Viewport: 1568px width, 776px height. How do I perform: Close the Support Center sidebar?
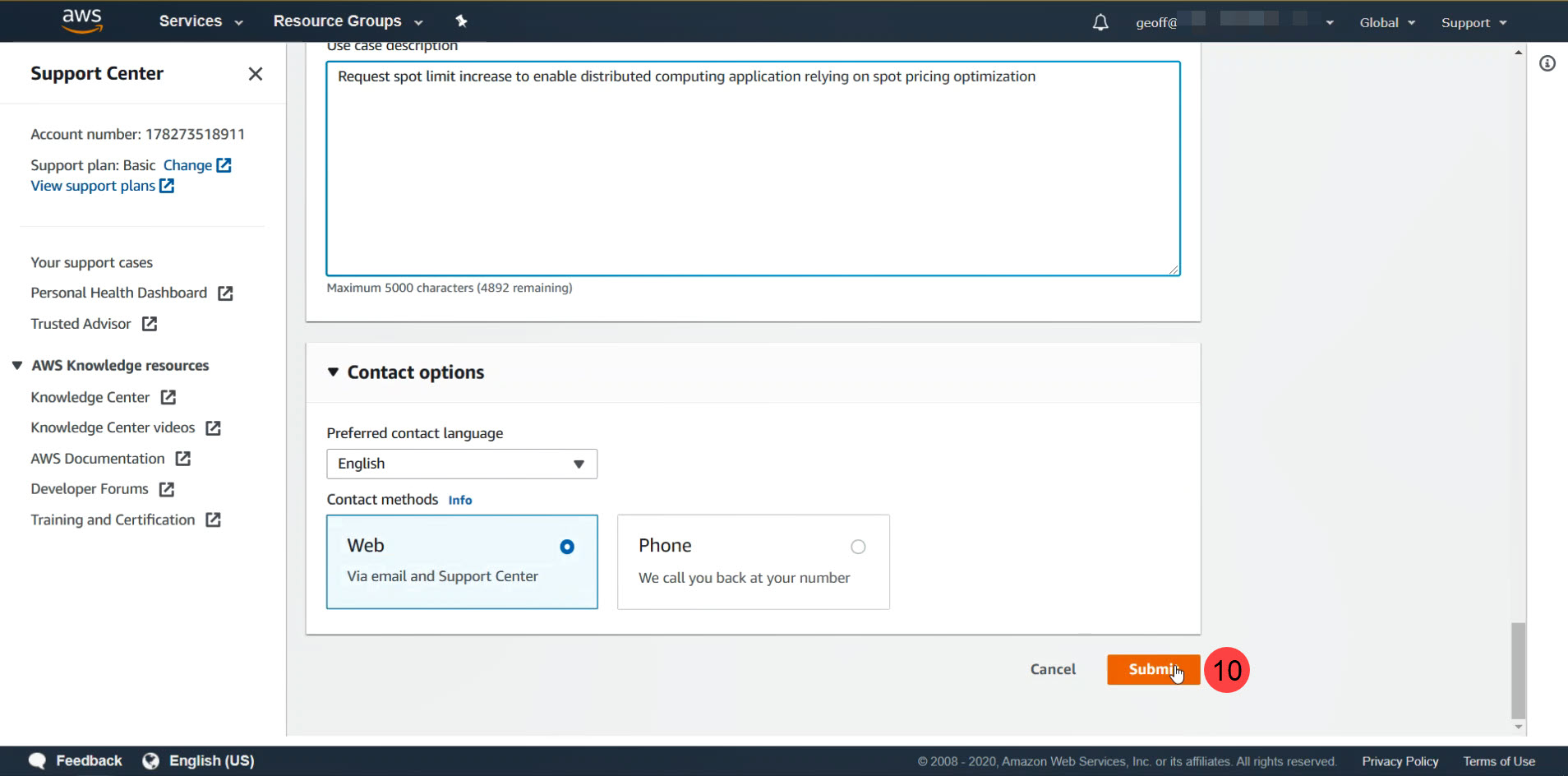(x=256, y=74)
